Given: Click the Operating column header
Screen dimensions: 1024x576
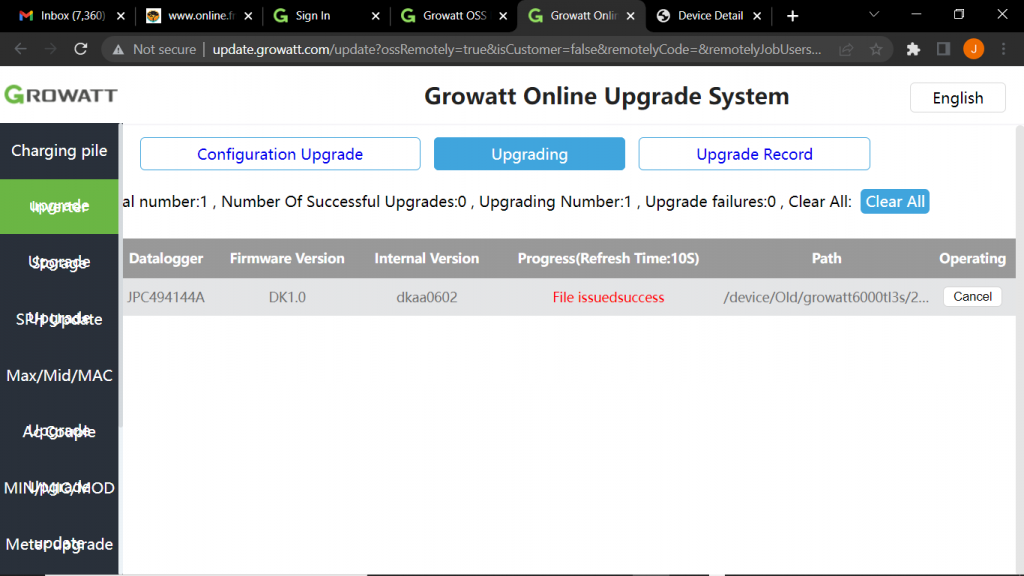Looking at the screenshot, I should 972,259.
